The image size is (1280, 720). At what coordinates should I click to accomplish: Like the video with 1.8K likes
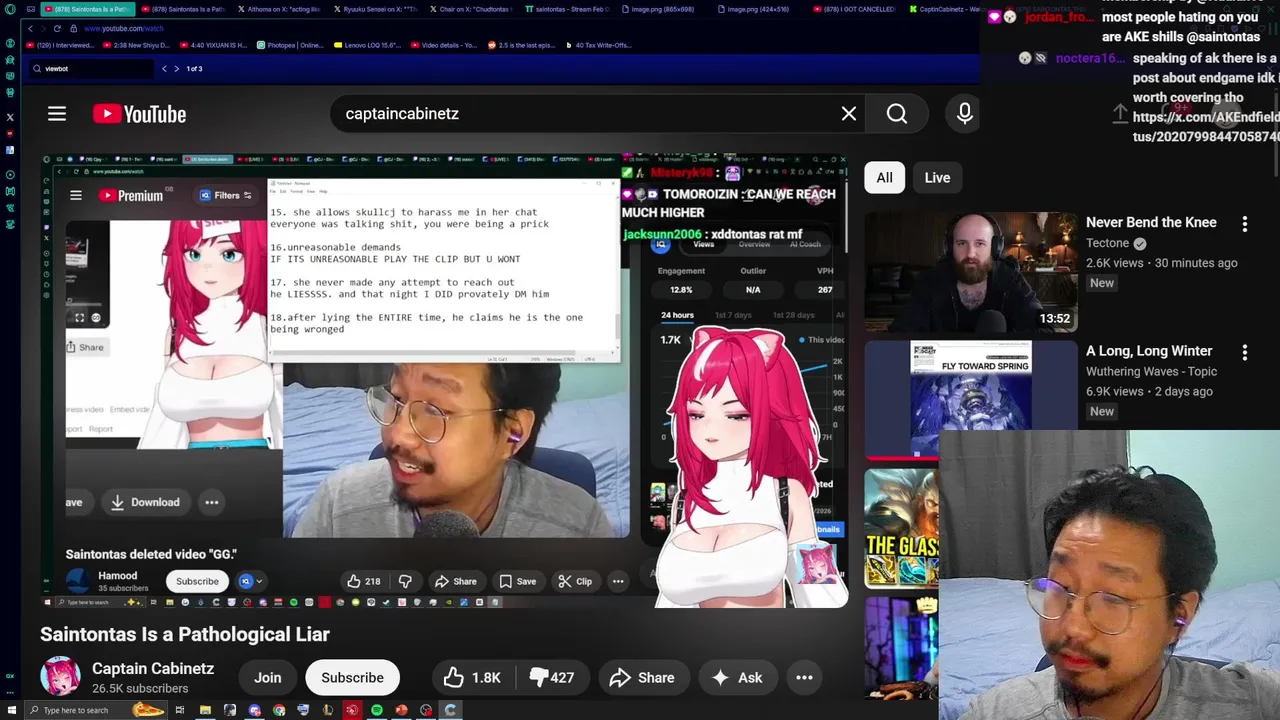pos(472,678)
